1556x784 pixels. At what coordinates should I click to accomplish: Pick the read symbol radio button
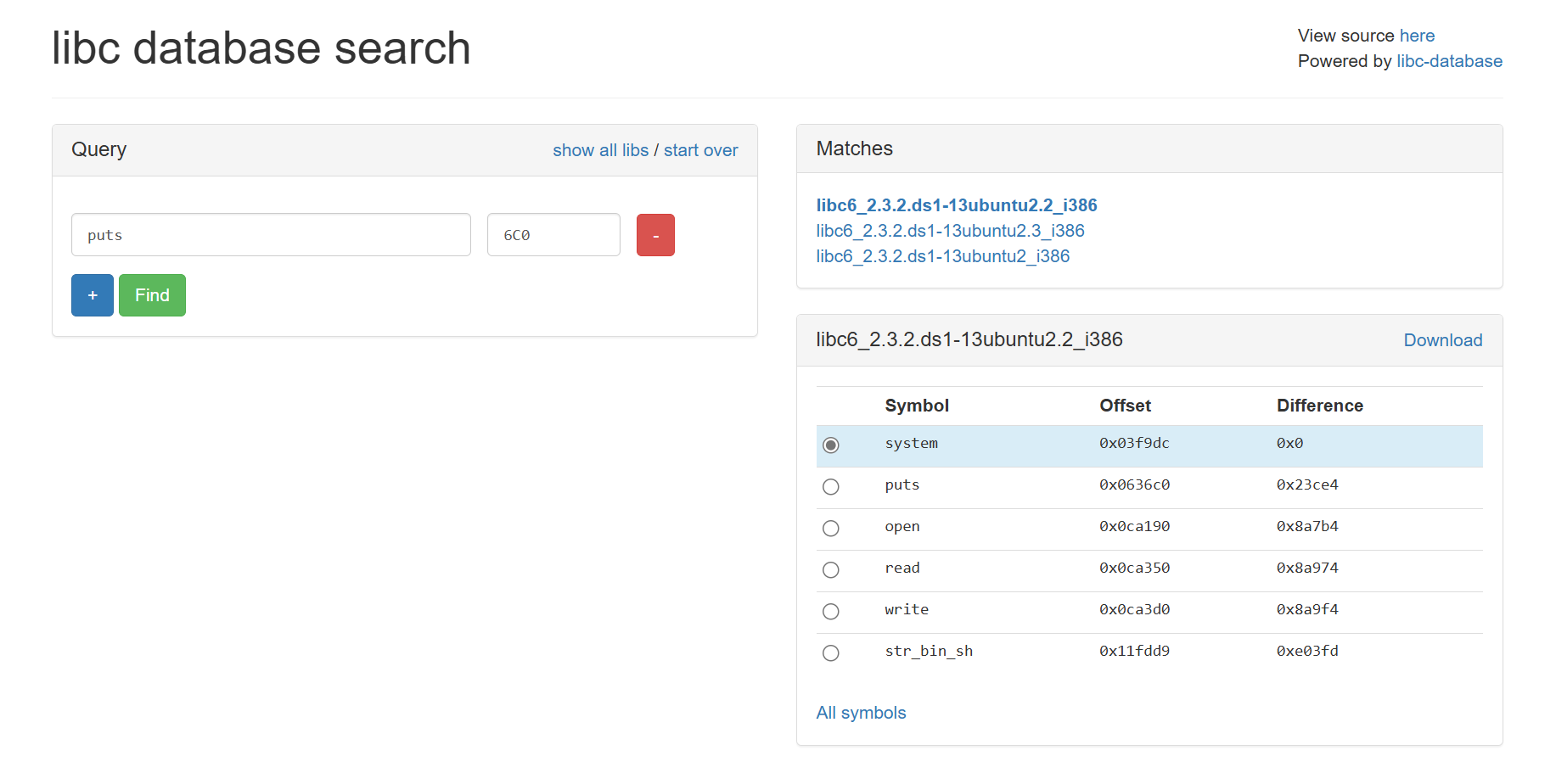tap(831, 570)
